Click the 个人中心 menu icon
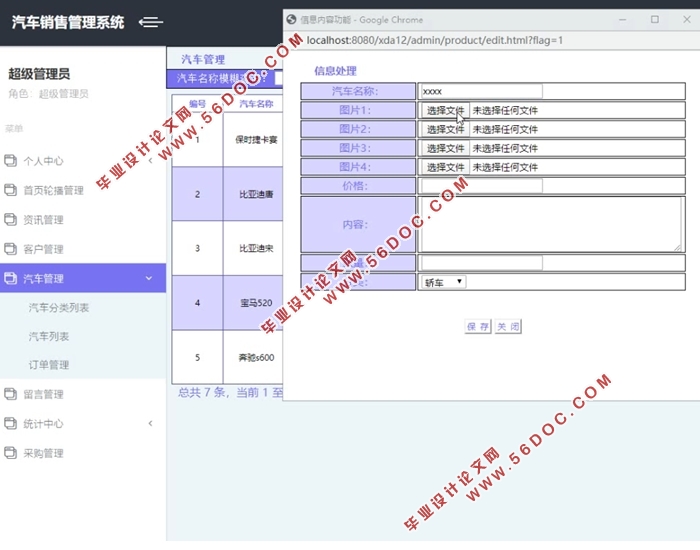The image size is (700, 550). [x=11, y=160]
